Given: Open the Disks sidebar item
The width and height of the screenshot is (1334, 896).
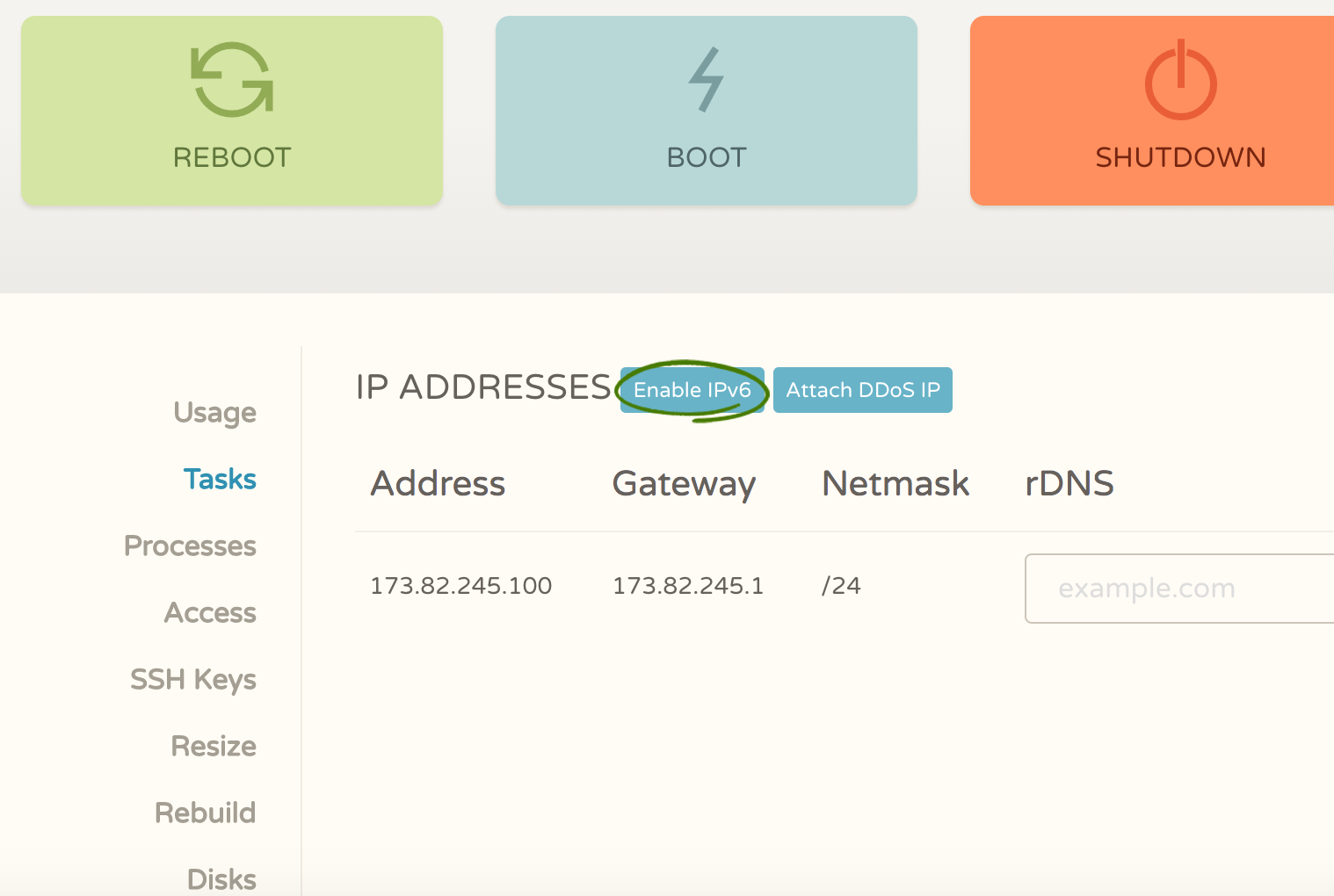Looking at the screenshot, I should point(221,878).
